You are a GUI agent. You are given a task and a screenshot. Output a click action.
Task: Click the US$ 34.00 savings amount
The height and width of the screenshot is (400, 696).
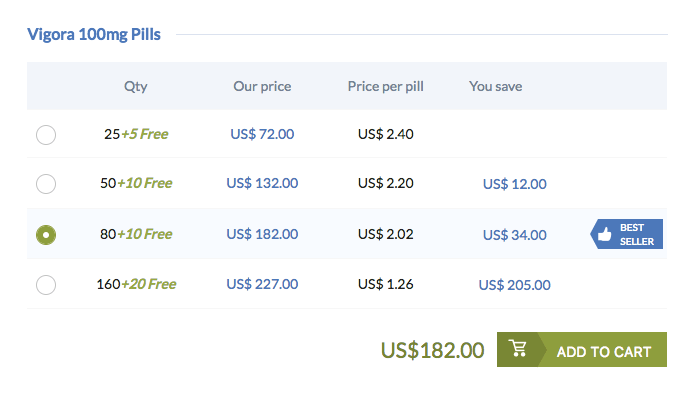[514, 235]
